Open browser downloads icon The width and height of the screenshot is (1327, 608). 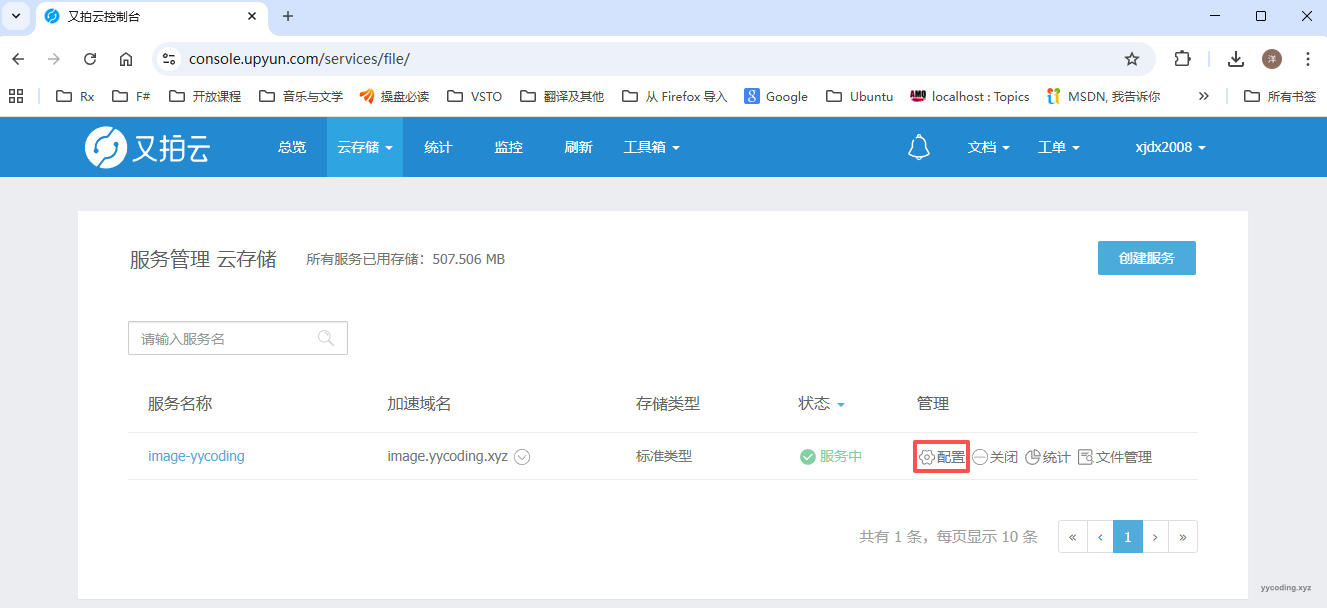pos(1236,59)
